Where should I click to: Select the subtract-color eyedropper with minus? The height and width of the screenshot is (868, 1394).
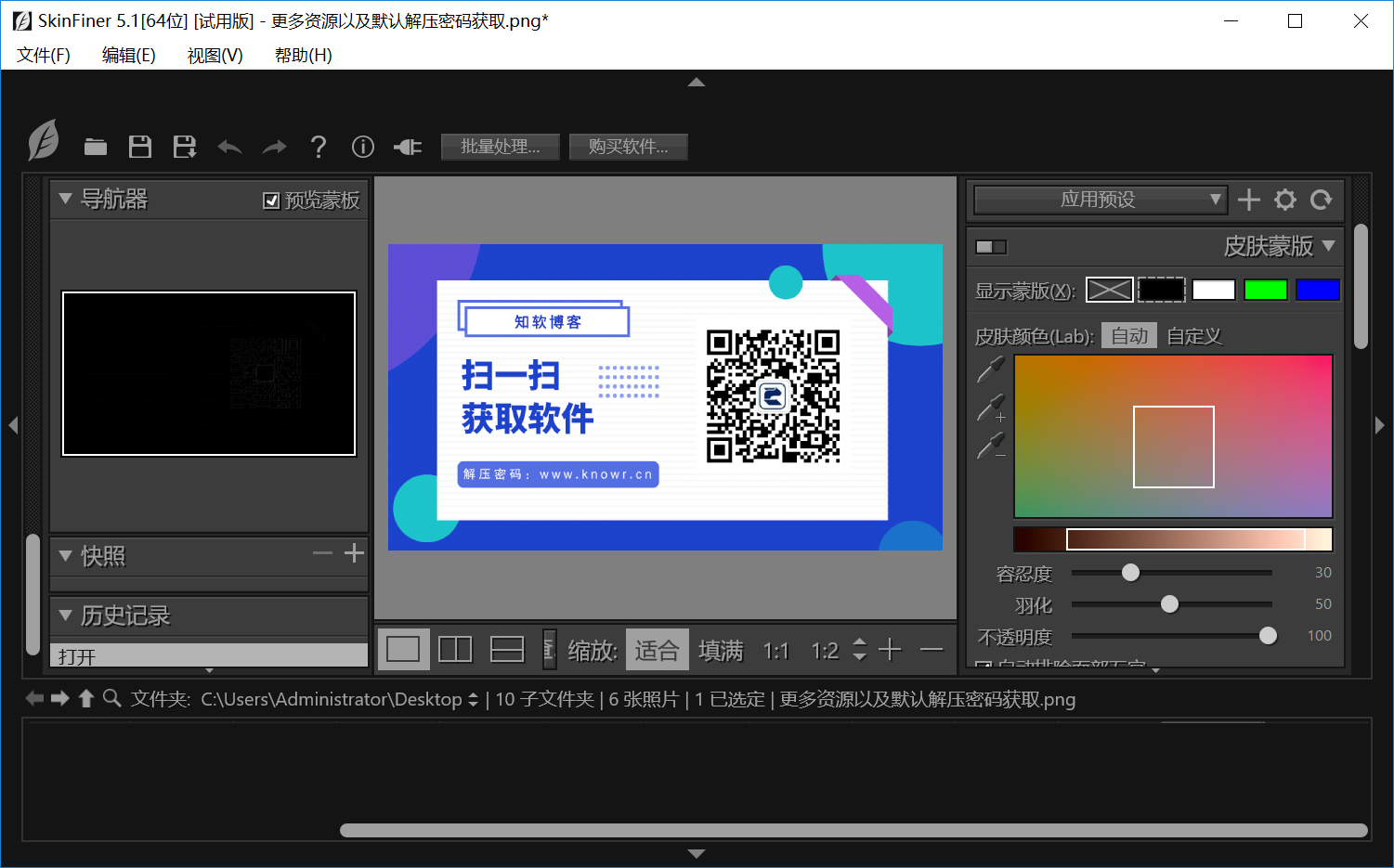coord(991,447)
